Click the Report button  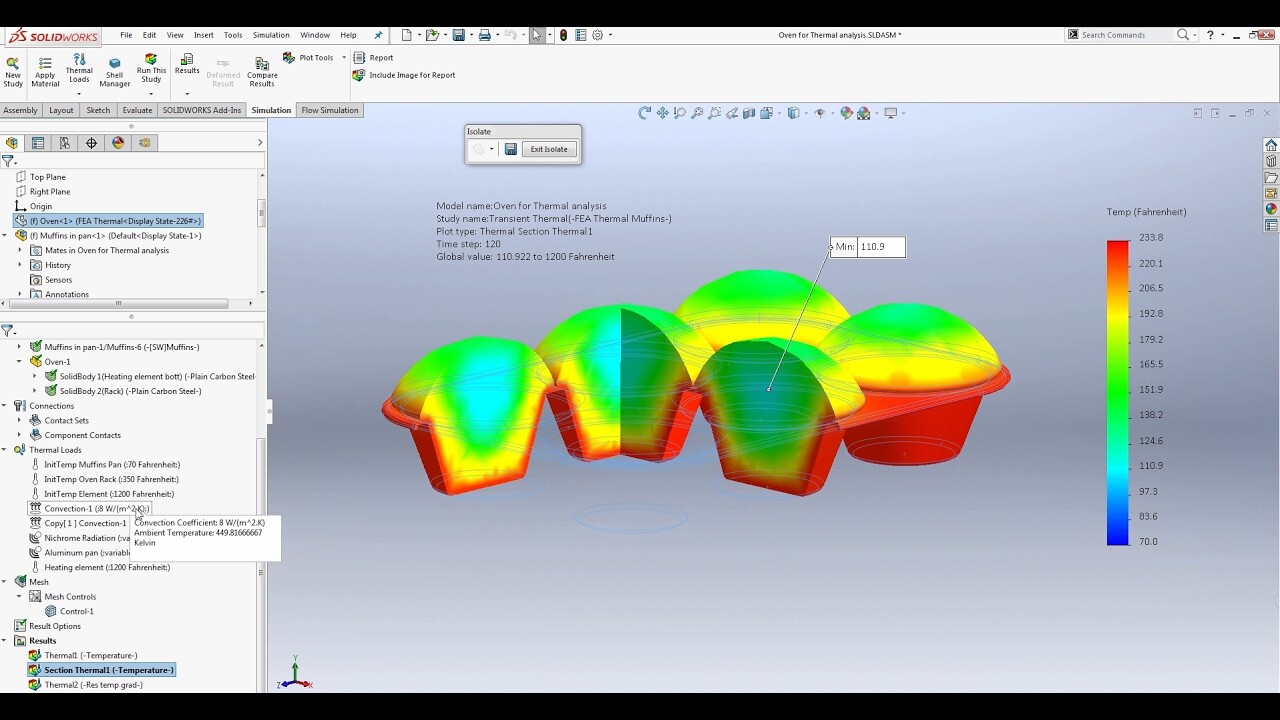tap(374, 58)
